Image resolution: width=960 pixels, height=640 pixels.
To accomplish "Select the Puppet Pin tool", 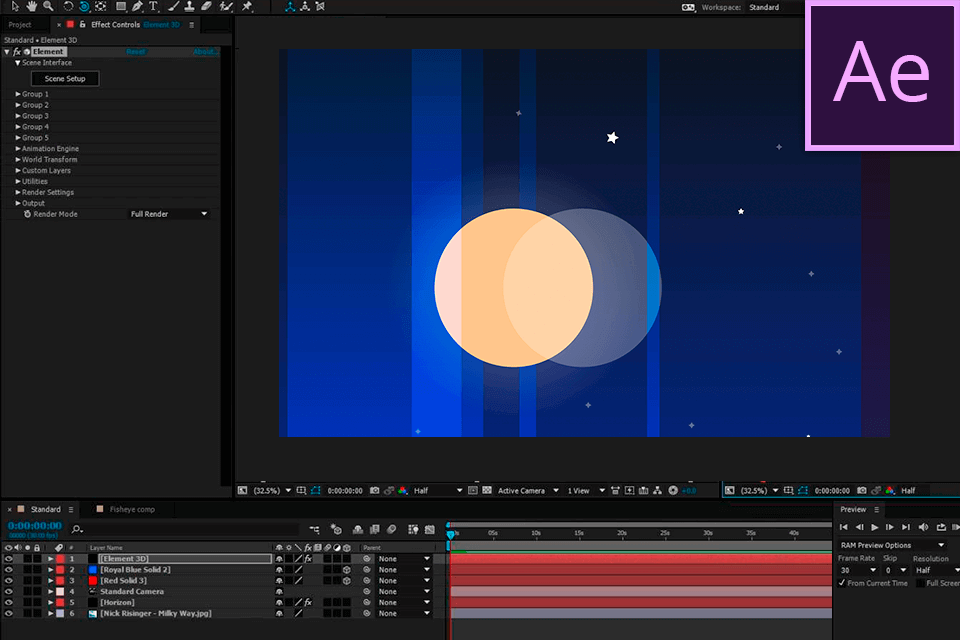I will [x=247, y=6].
